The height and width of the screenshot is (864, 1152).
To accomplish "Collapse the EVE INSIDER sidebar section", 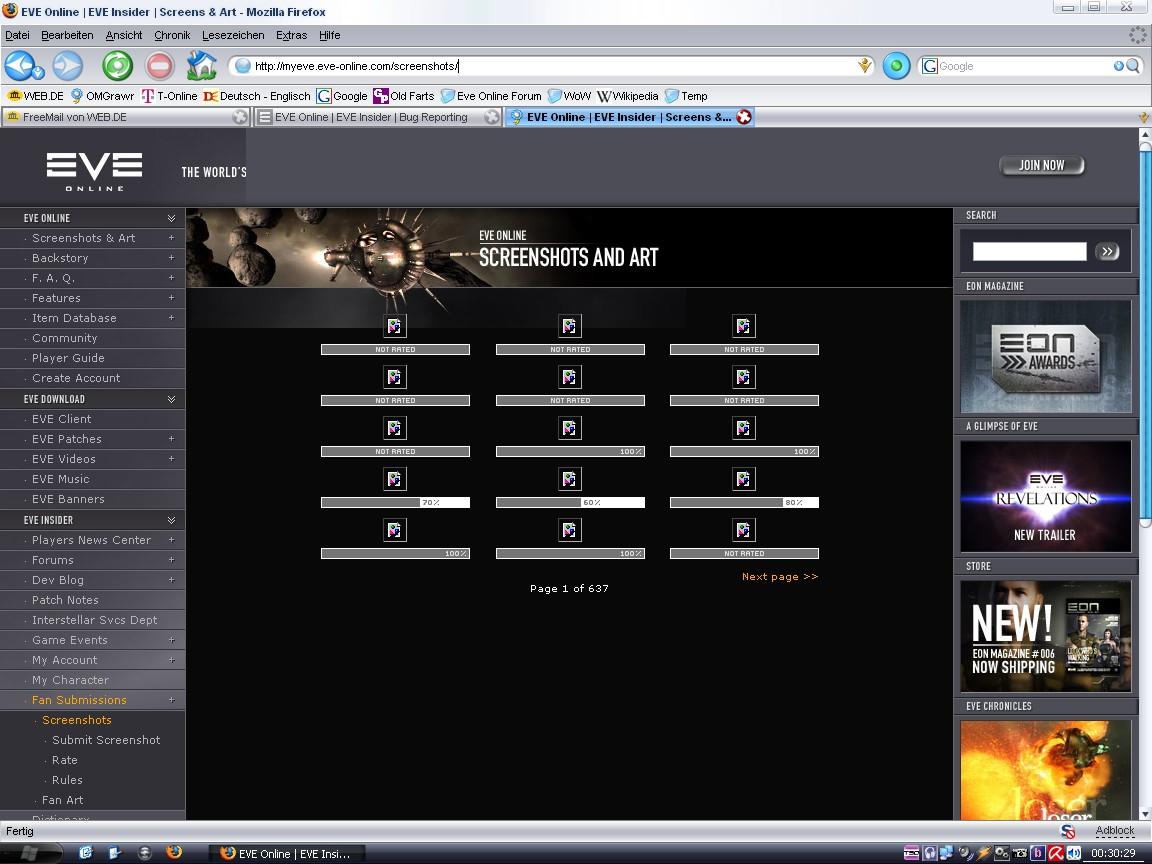I will click(171, 520).
